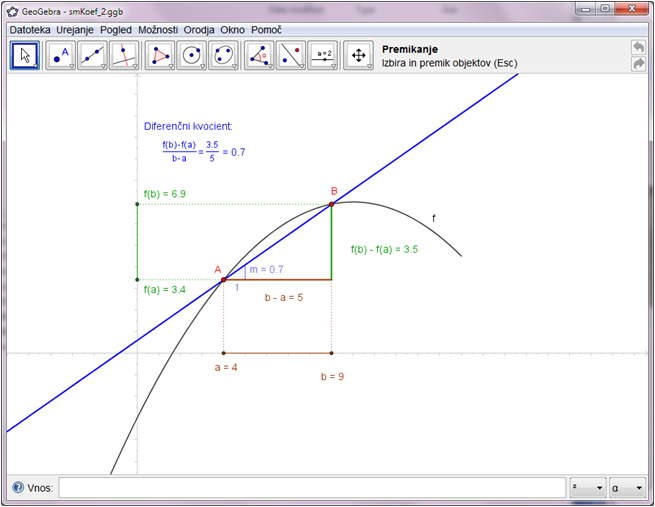Image resolution: width=655 pixels, height=507 pixels.
Task: Click the Redo arrow icon
Action: pos(638,63)
